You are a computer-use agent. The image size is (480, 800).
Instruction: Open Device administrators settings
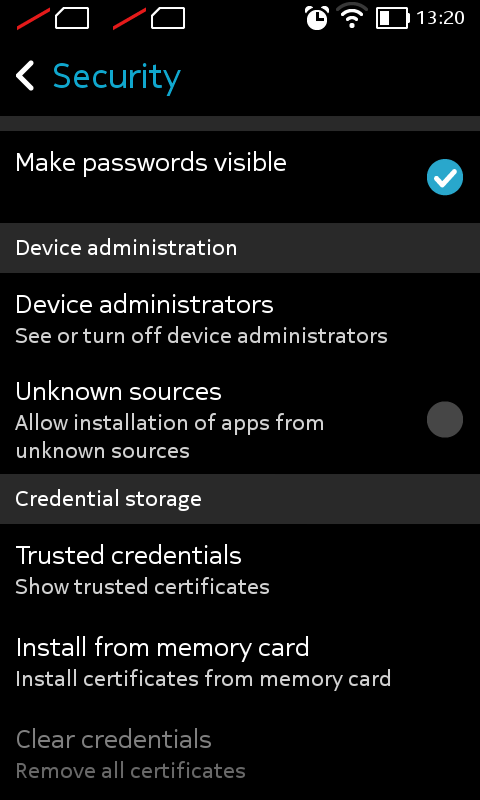point(240,318)
